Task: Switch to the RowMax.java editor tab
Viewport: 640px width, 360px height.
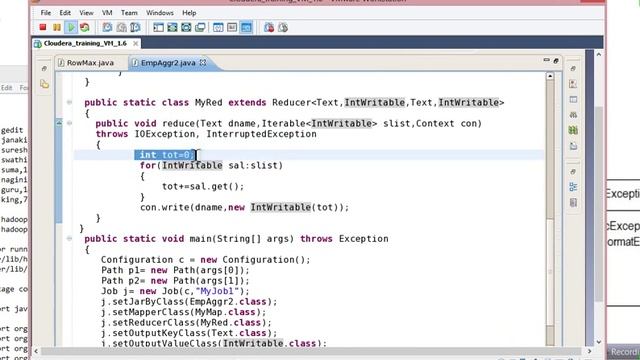Action: (x=86, y=63)
